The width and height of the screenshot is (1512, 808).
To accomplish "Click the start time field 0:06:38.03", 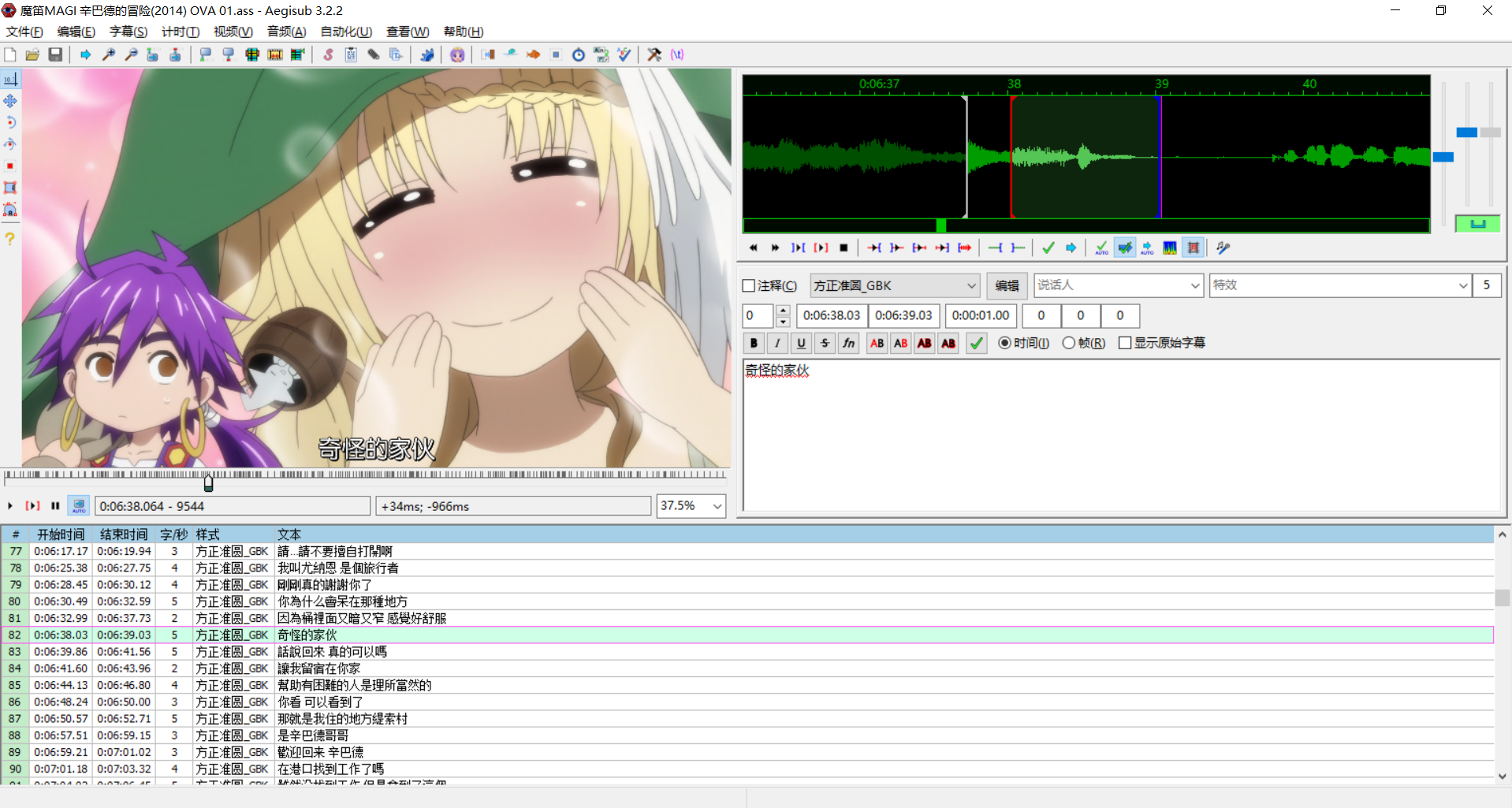I will tap(832, 315).
